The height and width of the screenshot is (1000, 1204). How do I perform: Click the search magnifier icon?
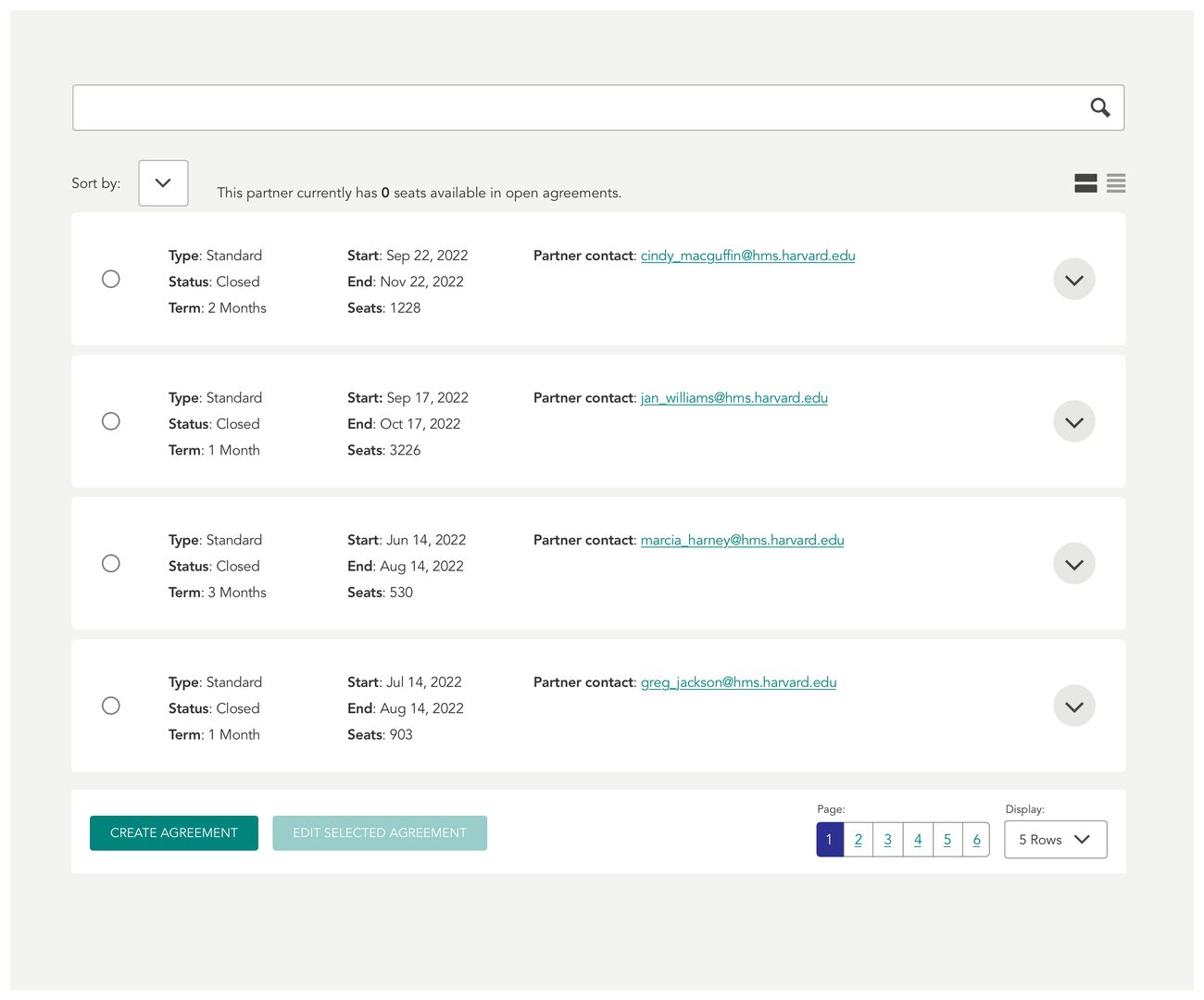coord(1100,108)
